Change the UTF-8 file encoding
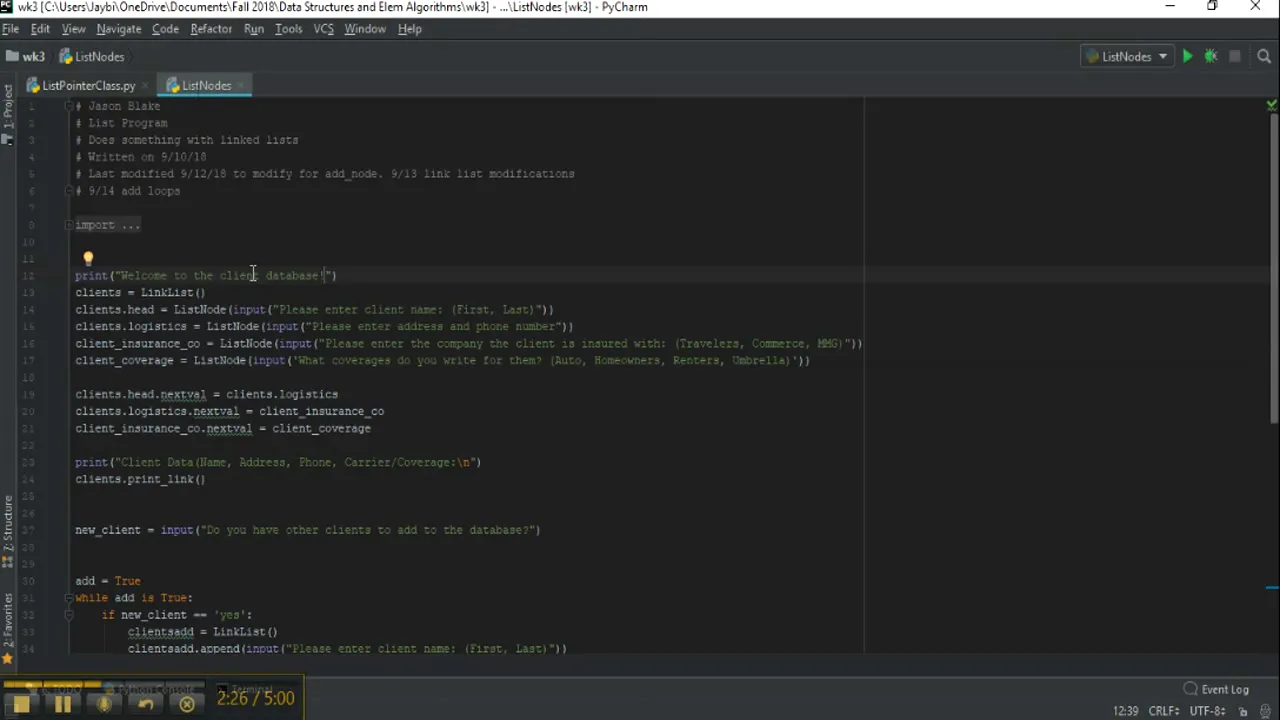1280x720 pixels. (x=1208, y=711)
